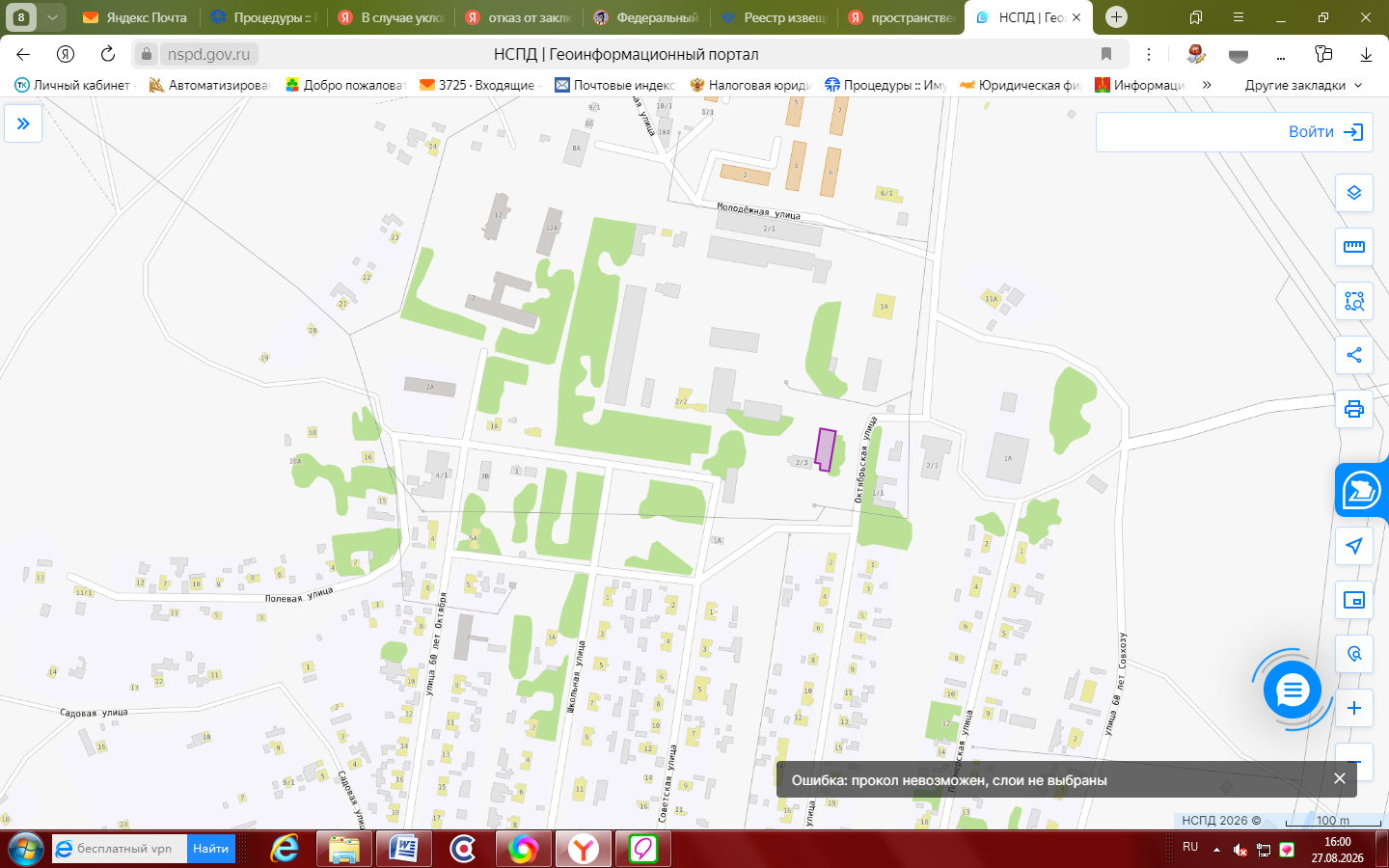Locate my position with the navigation arrow
The image size is (1389, 868).
point(1354,546)
